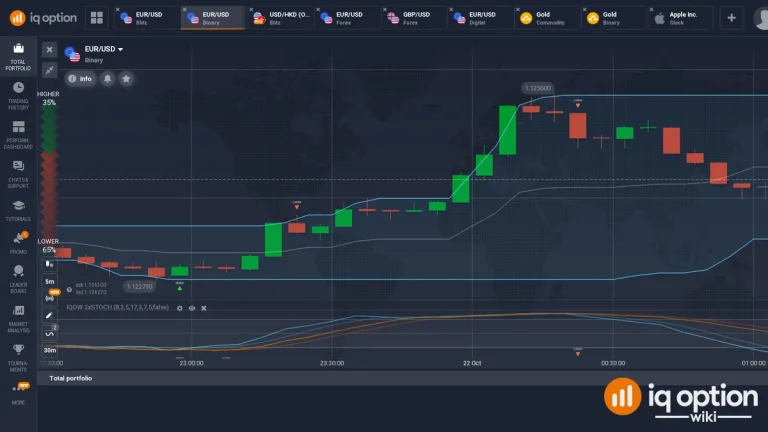Click the LOWER 65% sentiment label
Viewport: 768px width, 432px height.
48,245
